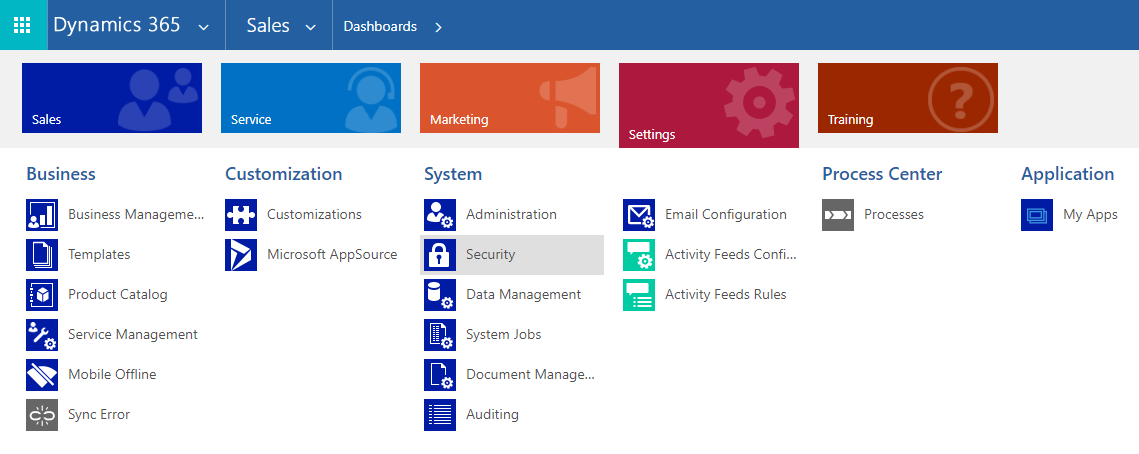Viewport: 1139px width, 454px height.
Task: Select the Security padlock icon
Action: point(440,255)
